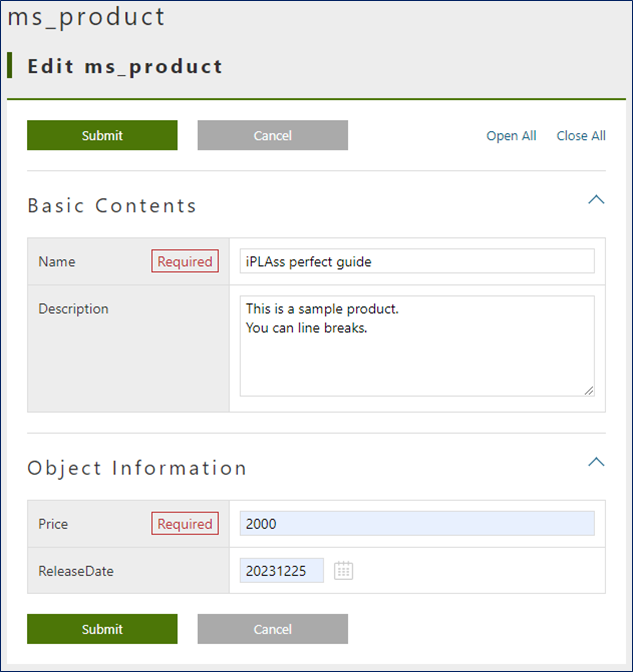Click the ReleaseDate field label
Screen dimensions: 633x672
(x=76, y=571)
